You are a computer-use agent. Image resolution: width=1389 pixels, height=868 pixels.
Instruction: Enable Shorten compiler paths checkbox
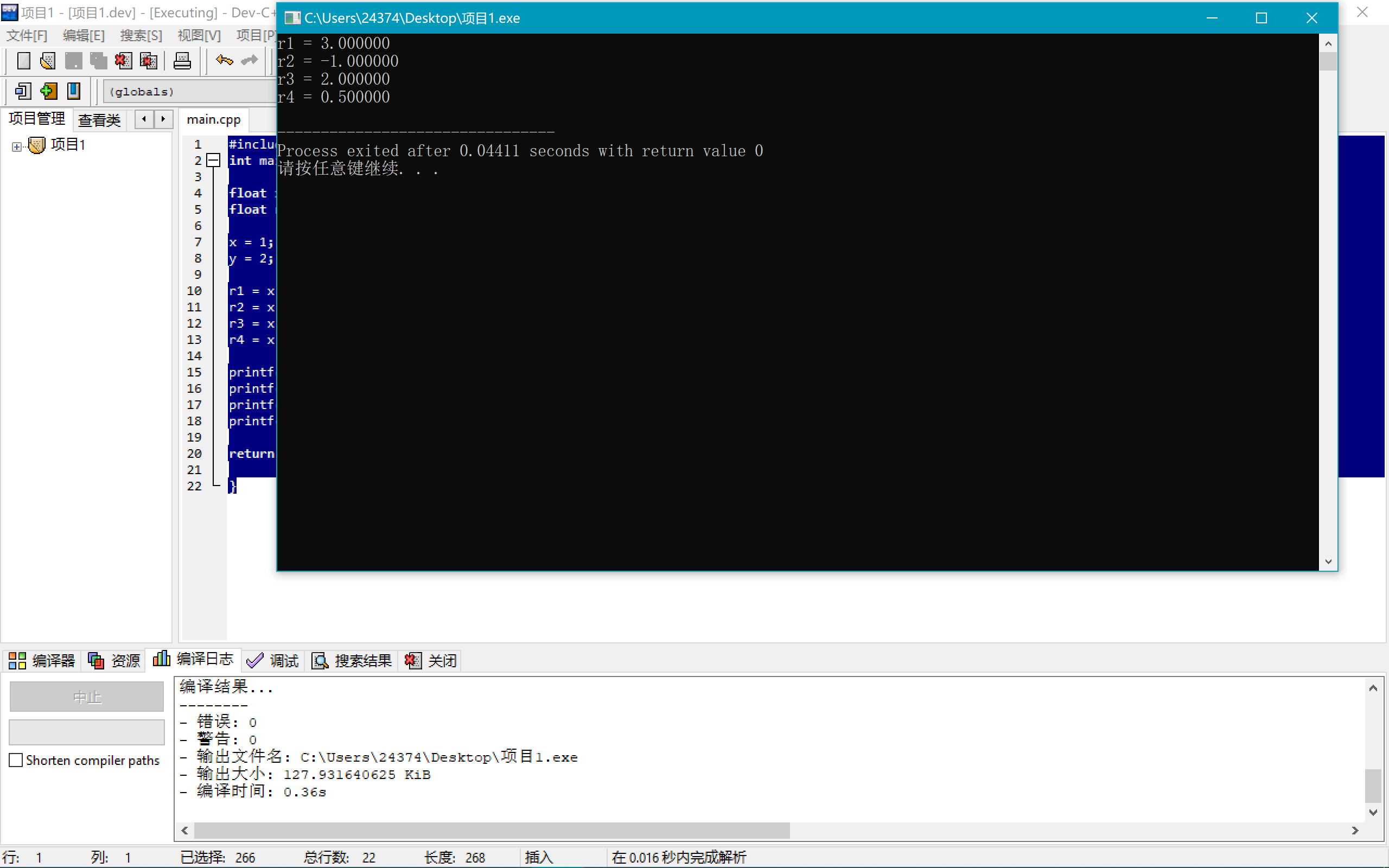[x=16, y=760]
